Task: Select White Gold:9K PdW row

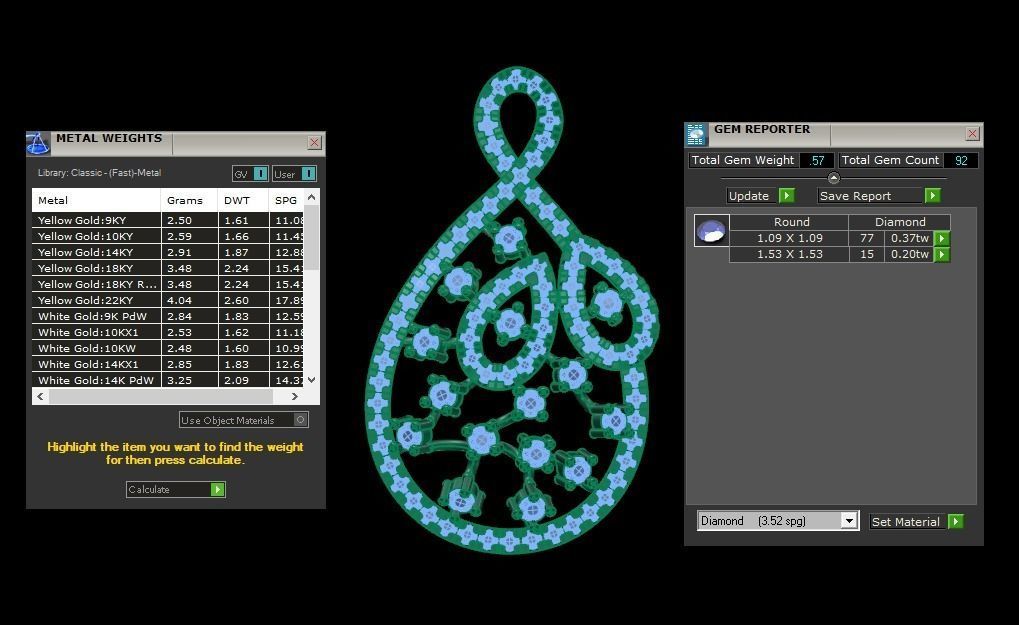Action: (168, 316)
